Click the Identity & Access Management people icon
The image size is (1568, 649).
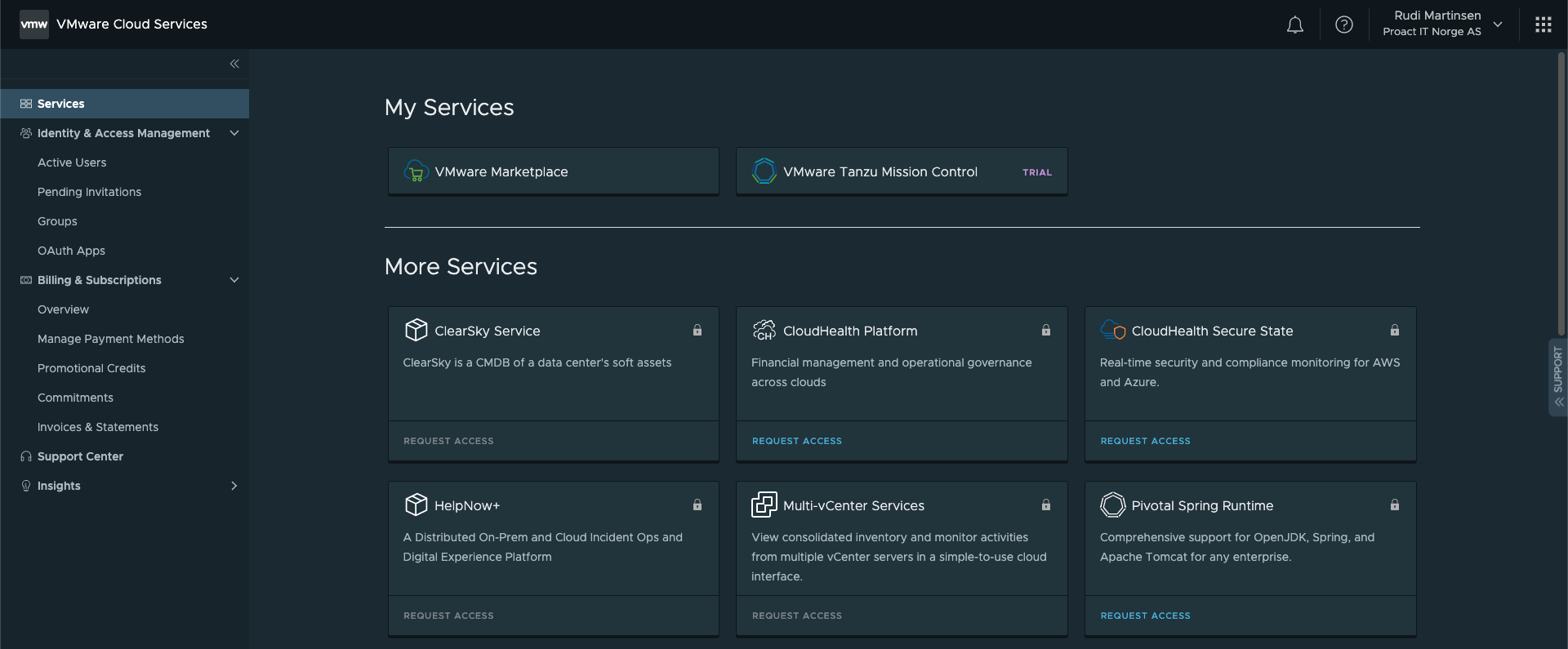26,133
